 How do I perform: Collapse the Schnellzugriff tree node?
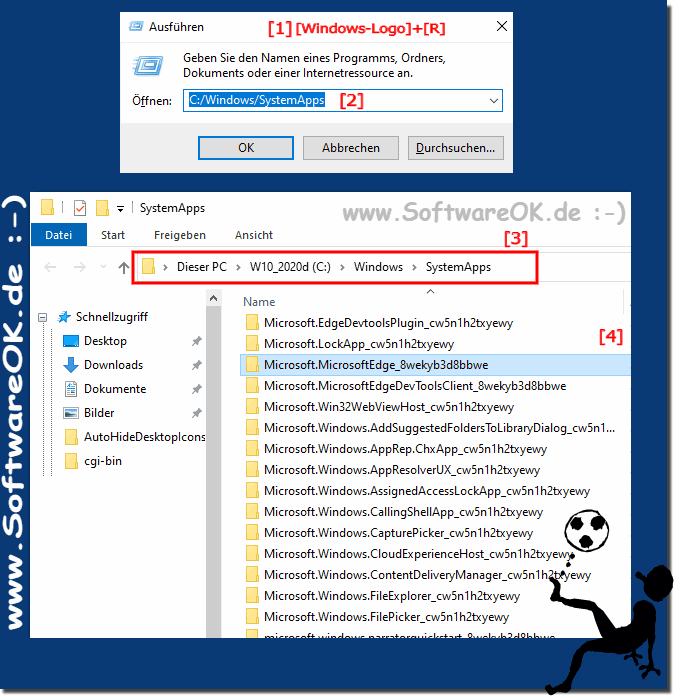43,317
